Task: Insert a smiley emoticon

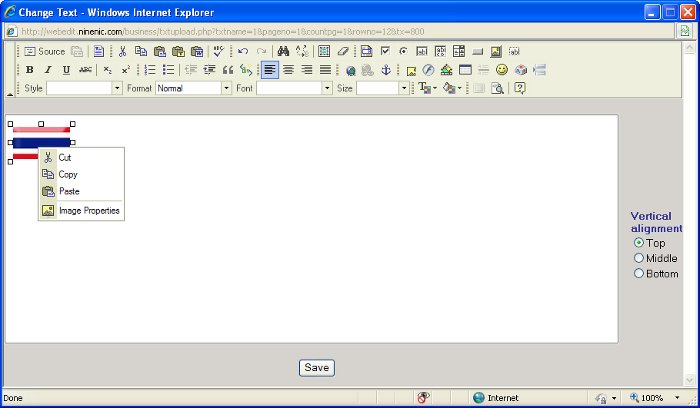Action: (x=502, y=70)
